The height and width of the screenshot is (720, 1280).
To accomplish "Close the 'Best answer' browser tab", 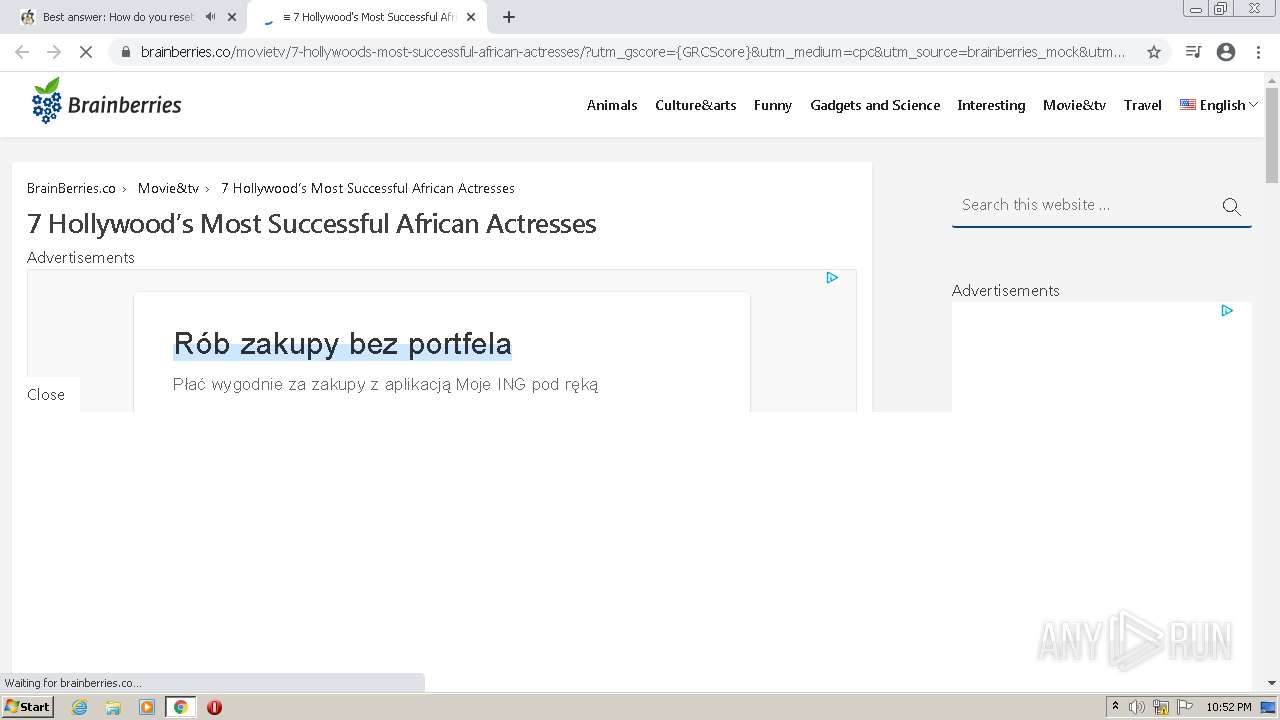I will 232,17.
